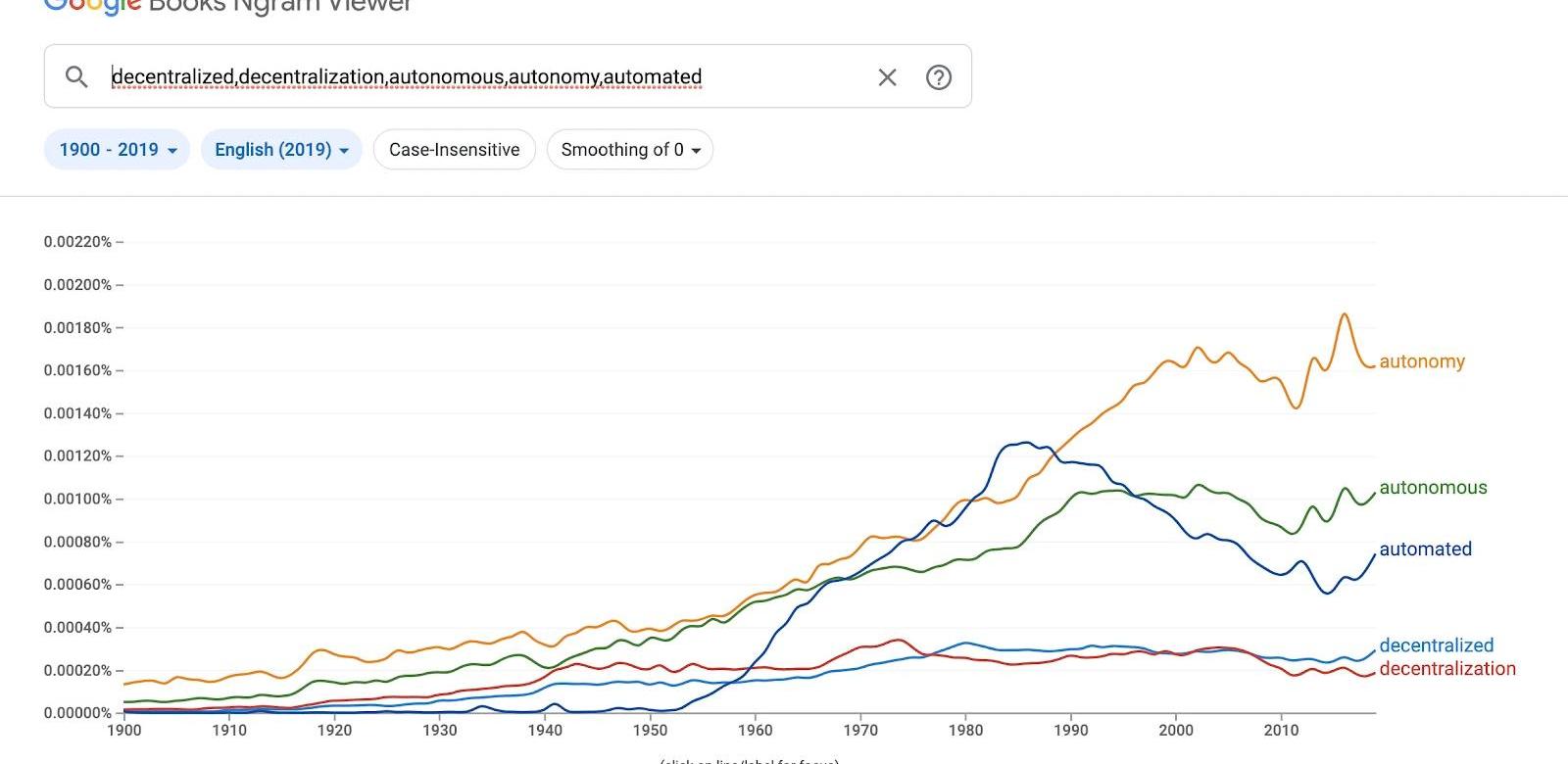Click the Google Books Ngram Viewer logo
Screen dimensions: 1568x764
227,6
